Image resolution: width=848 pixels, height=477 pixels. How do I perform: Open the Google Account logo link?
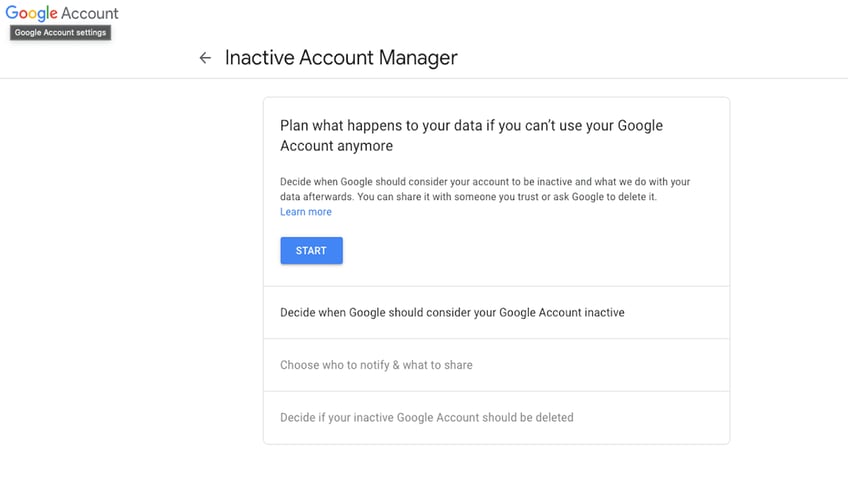pyautogui.click(x=62, y=13)
